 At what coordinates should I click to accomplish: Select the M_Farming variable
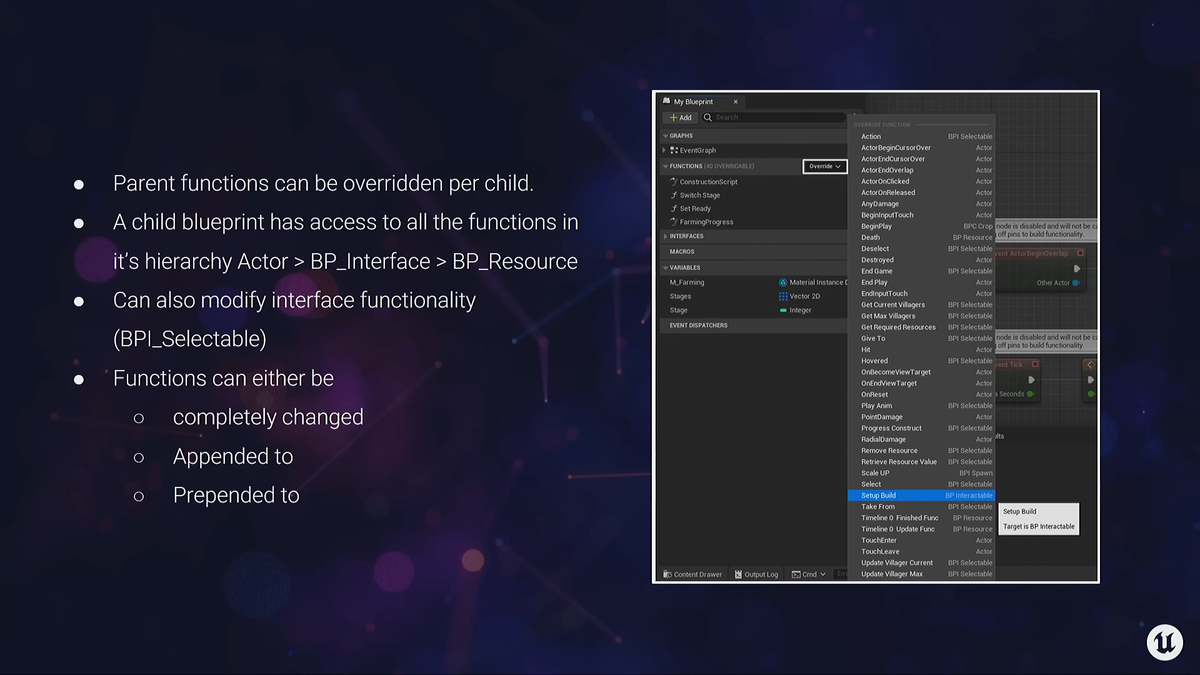click(687, 283)
